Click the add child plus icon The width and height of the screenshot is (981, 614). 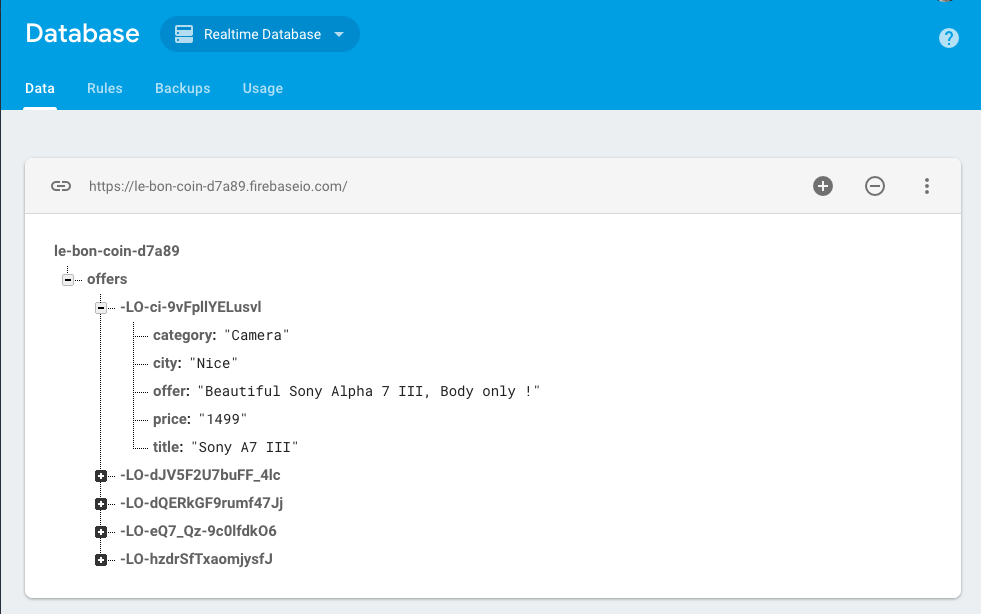823,186
